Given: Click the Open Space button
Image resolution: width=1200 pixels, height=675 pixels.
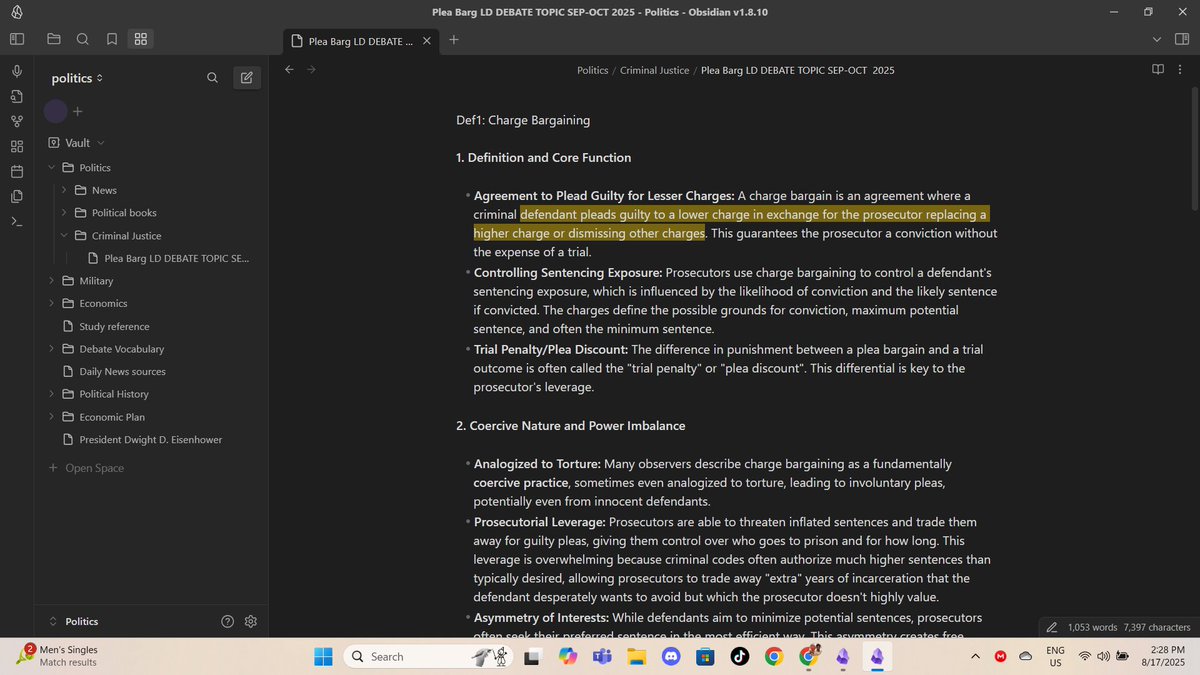Looking at the screenshot, I should pos(86,468).
